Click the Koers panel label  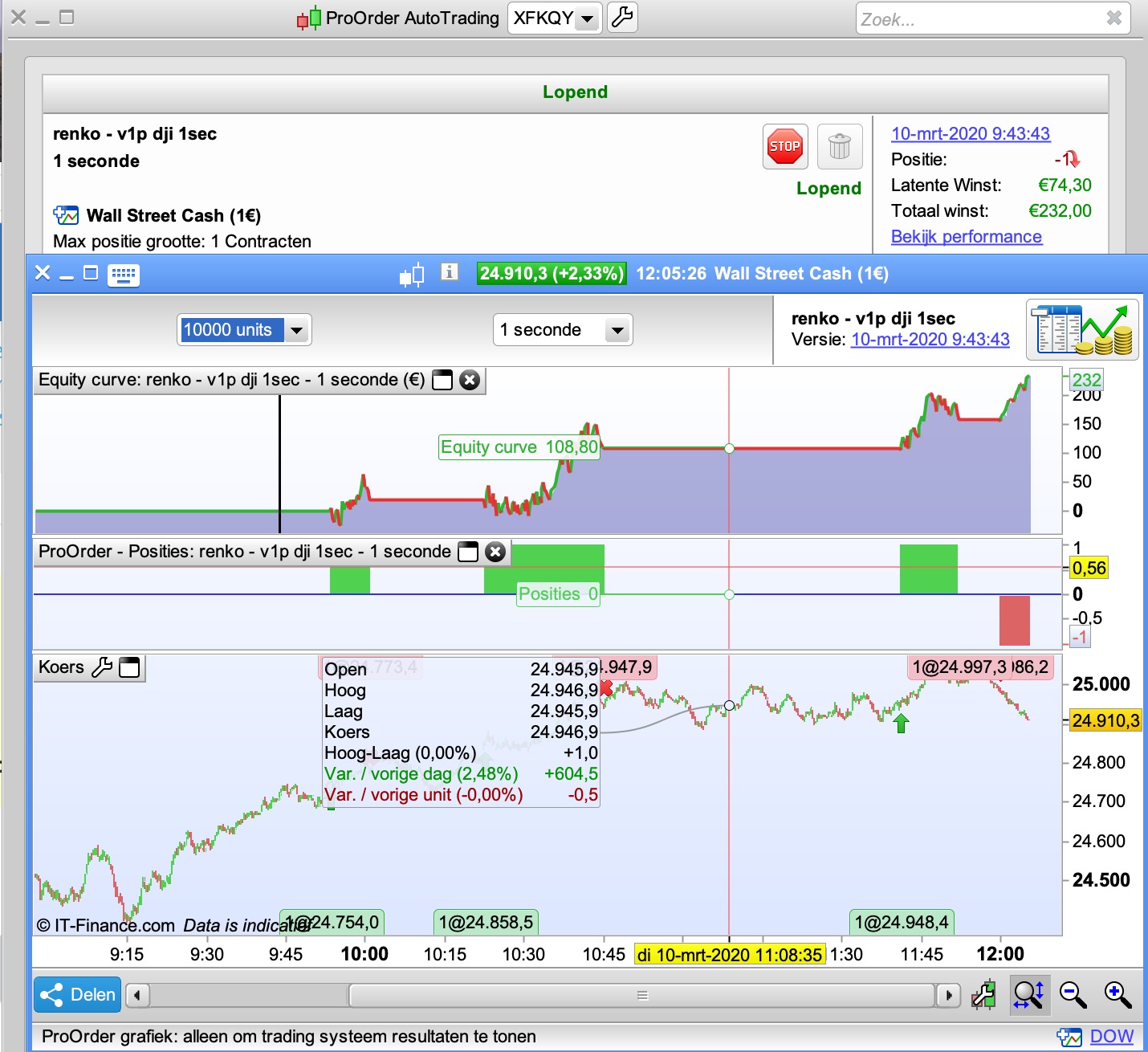pos(61,667)
